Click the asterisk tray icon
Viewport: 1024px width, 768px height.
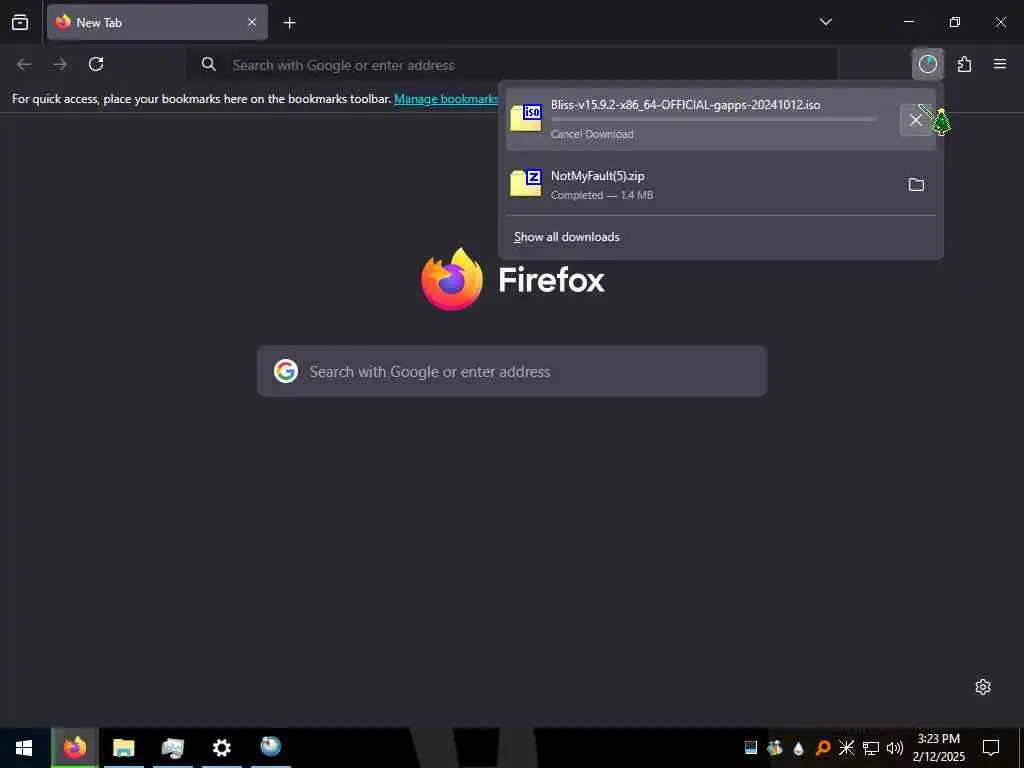[x=846, y=748]
